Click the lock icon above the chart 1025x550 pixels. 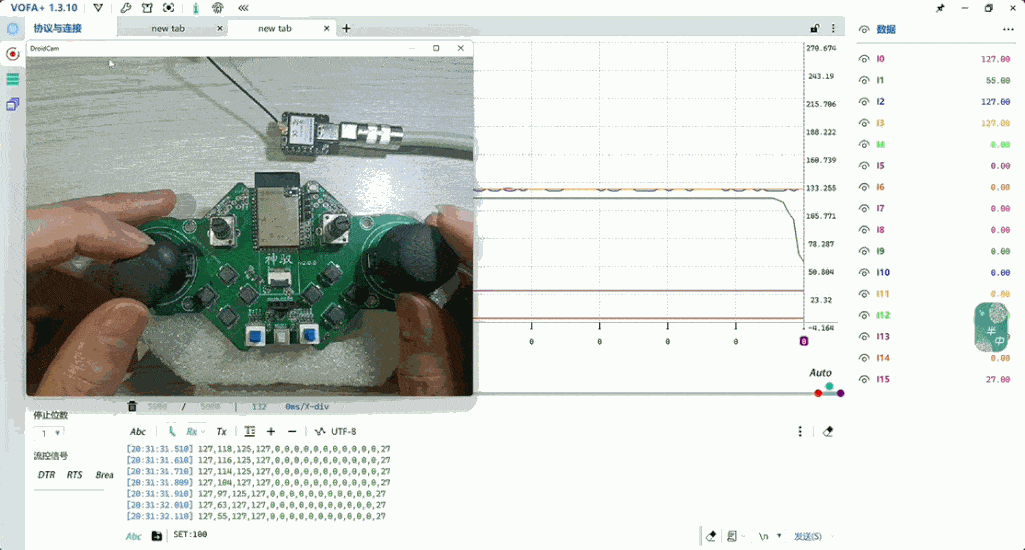coord(815,29)
